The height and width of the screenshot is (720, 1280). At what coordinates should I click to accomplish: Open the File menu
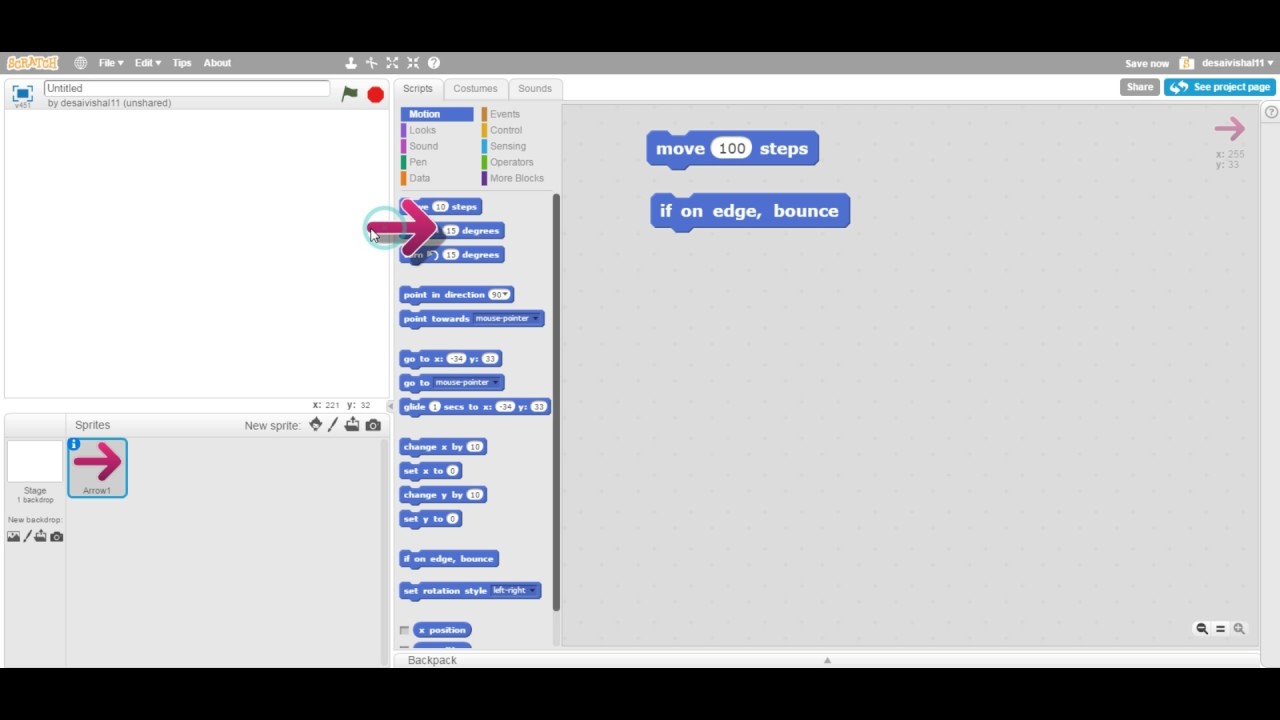pyautogui.click(x=111, y=63)
